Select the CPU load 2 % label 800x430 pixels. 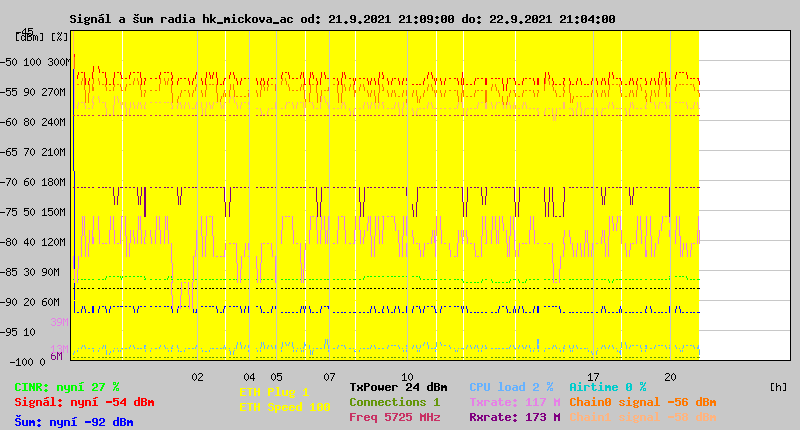coord(511,387)
